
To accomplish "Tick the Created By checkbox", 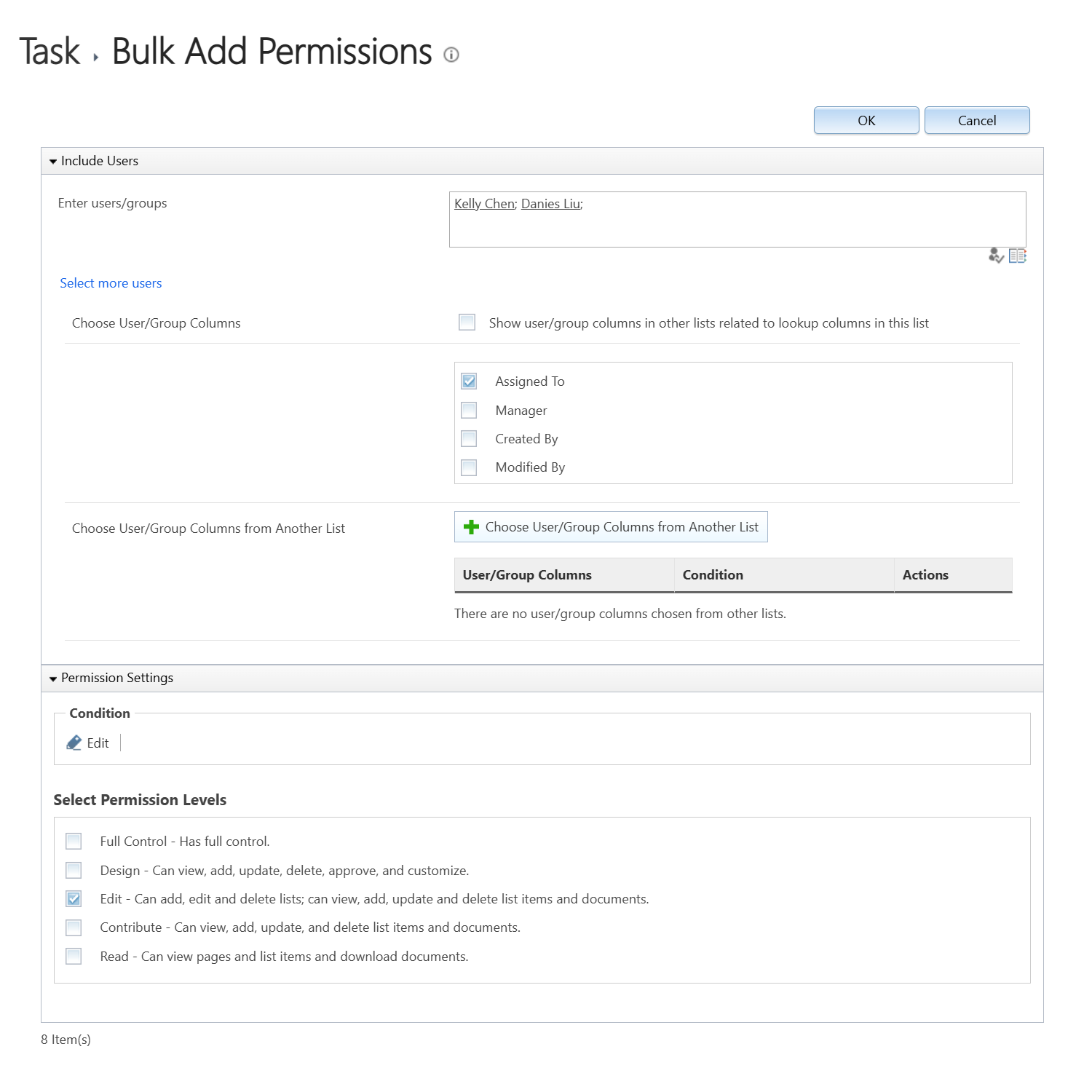I will click(469, 439).
